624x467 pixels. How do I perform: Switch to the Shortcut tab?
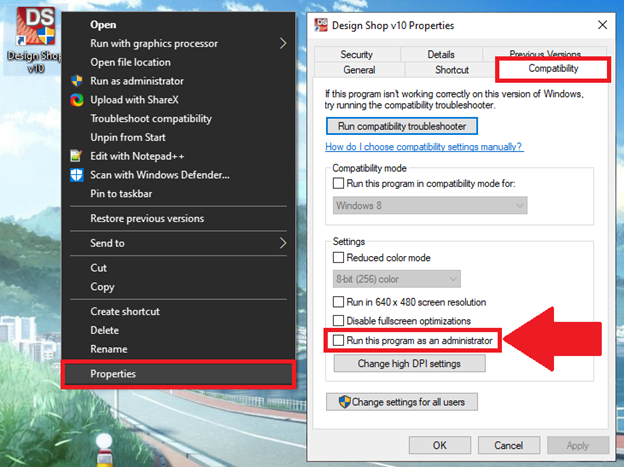[x=451, y=70]
